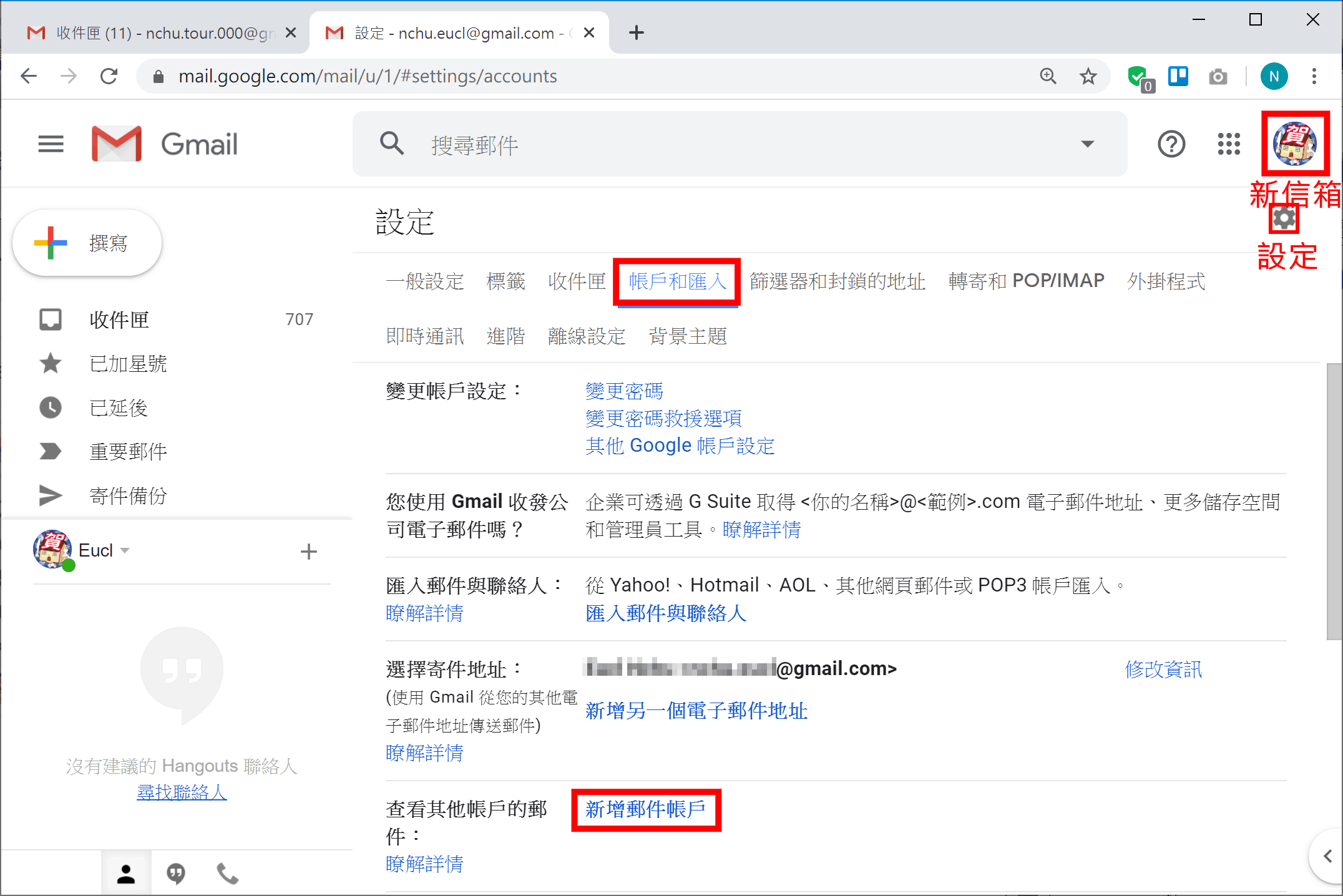Click the 匯入郵件與聯絡人 link
The image size is (1343, 896).
666,613
